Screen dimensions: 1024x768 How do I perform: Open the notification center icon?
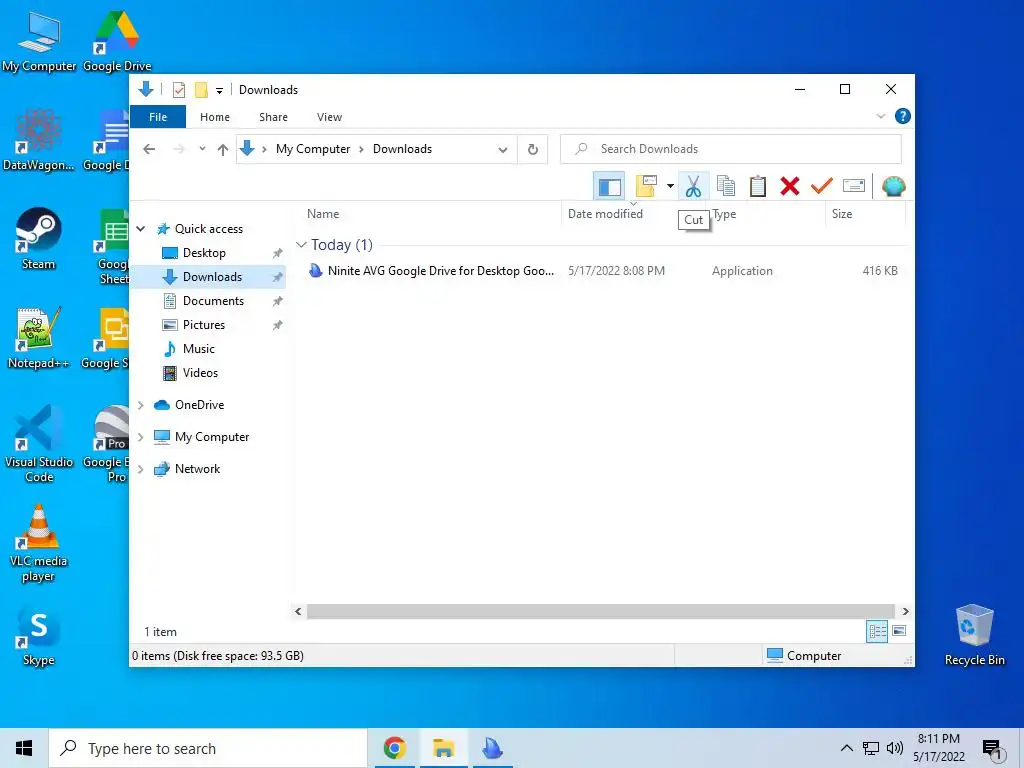(x=992, y=750)
